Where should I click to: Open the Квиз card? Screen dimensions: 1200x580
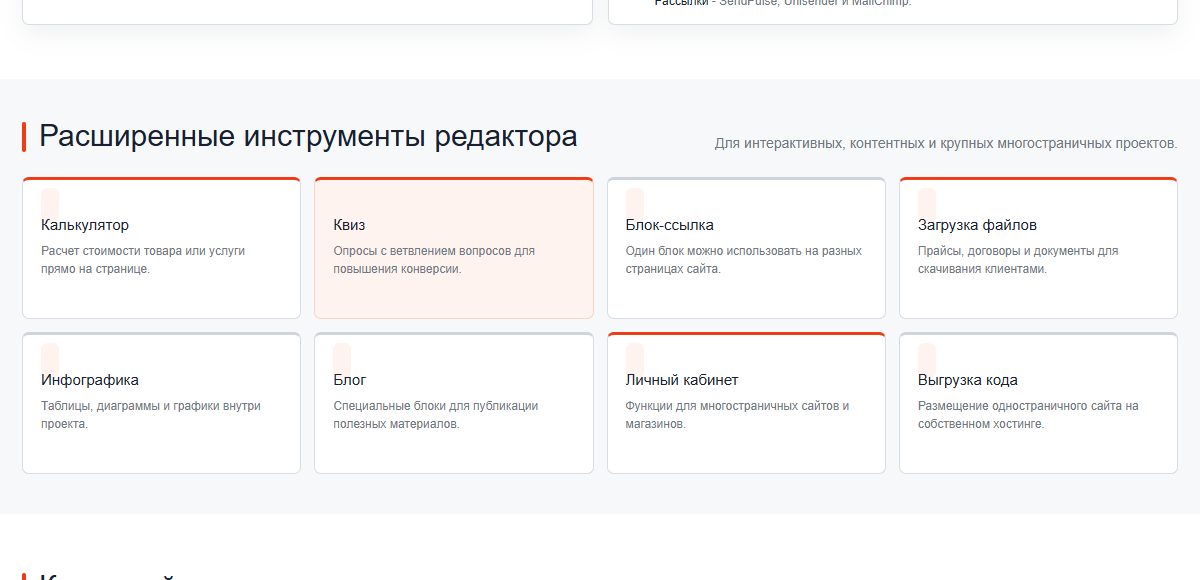[x=454, y=248]
